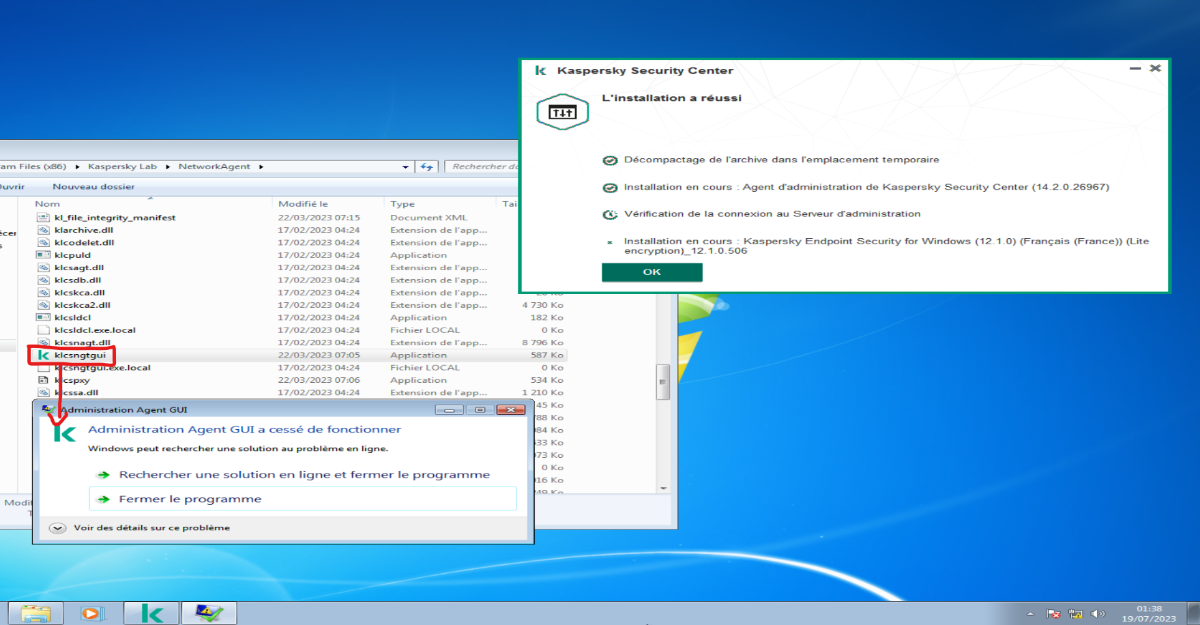Click the network icon in system tray

1076,613
